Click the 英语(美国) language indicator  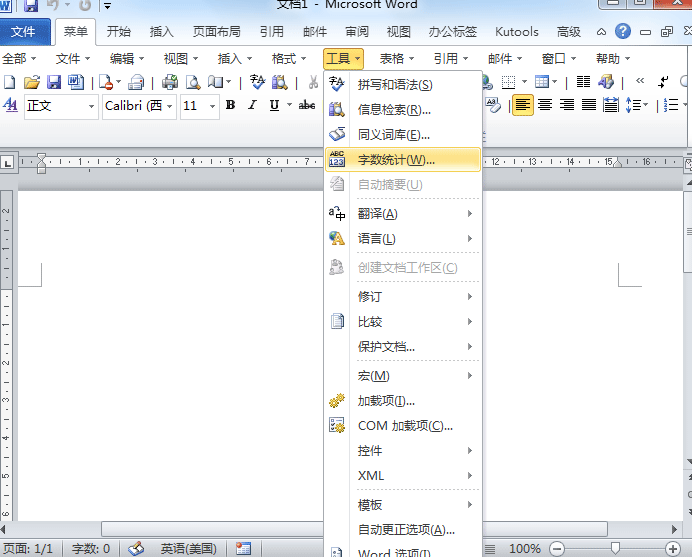[x=188, y=549]
